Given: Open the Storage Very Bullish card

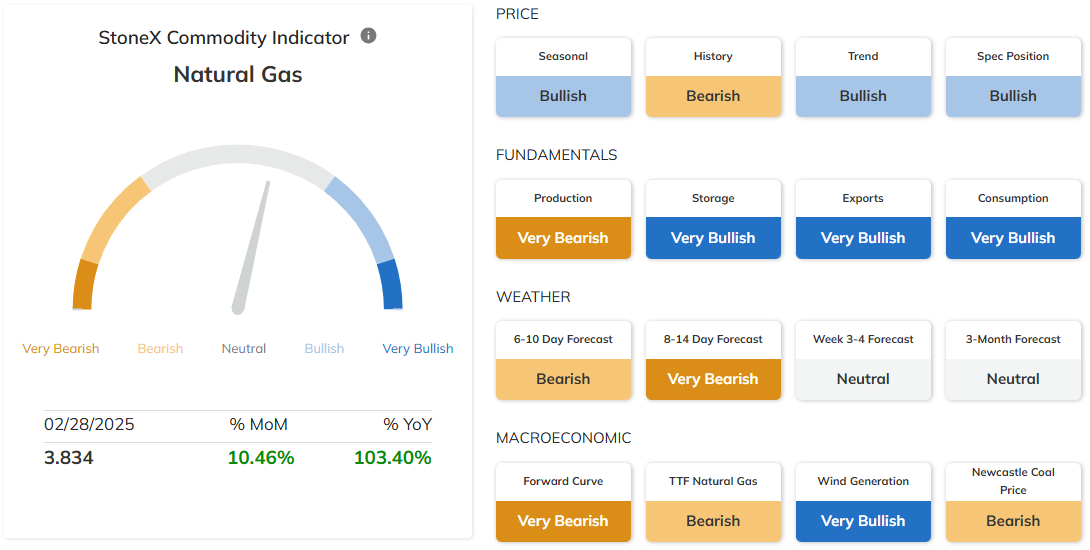Looking at the screenshot, I should [713, 219].
